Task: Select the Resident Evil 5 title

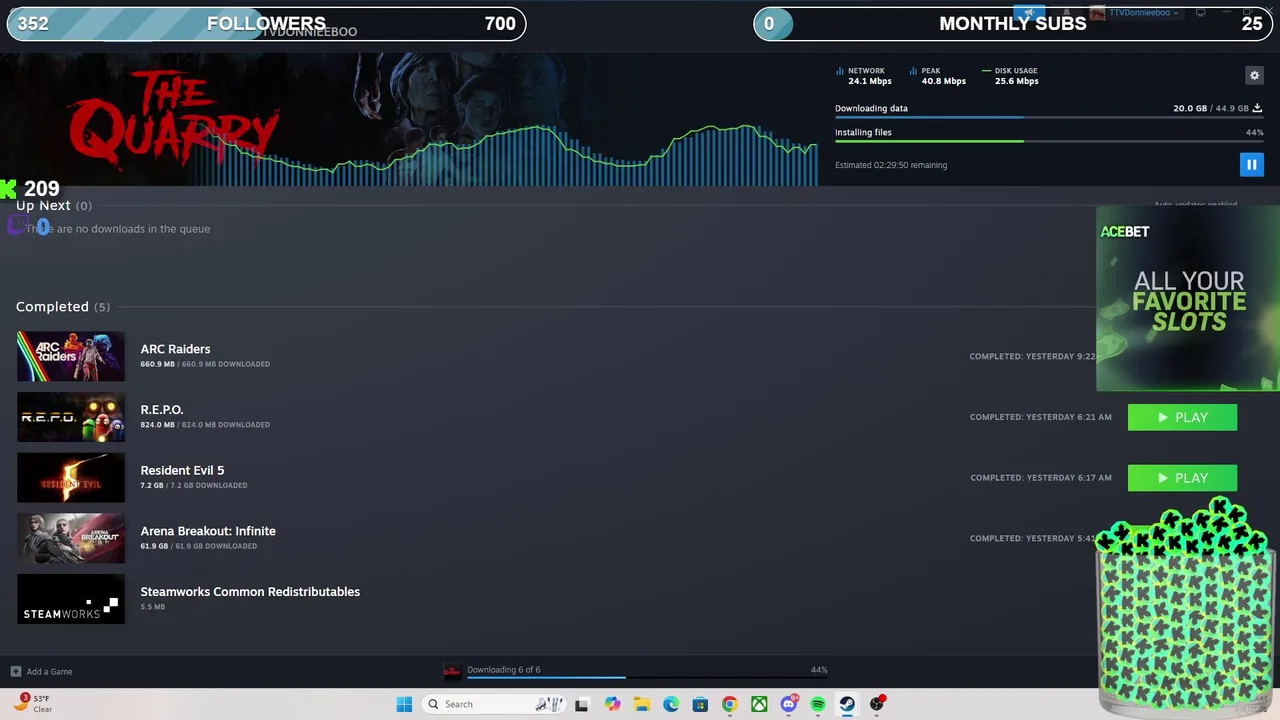Action: click(182, 470)
